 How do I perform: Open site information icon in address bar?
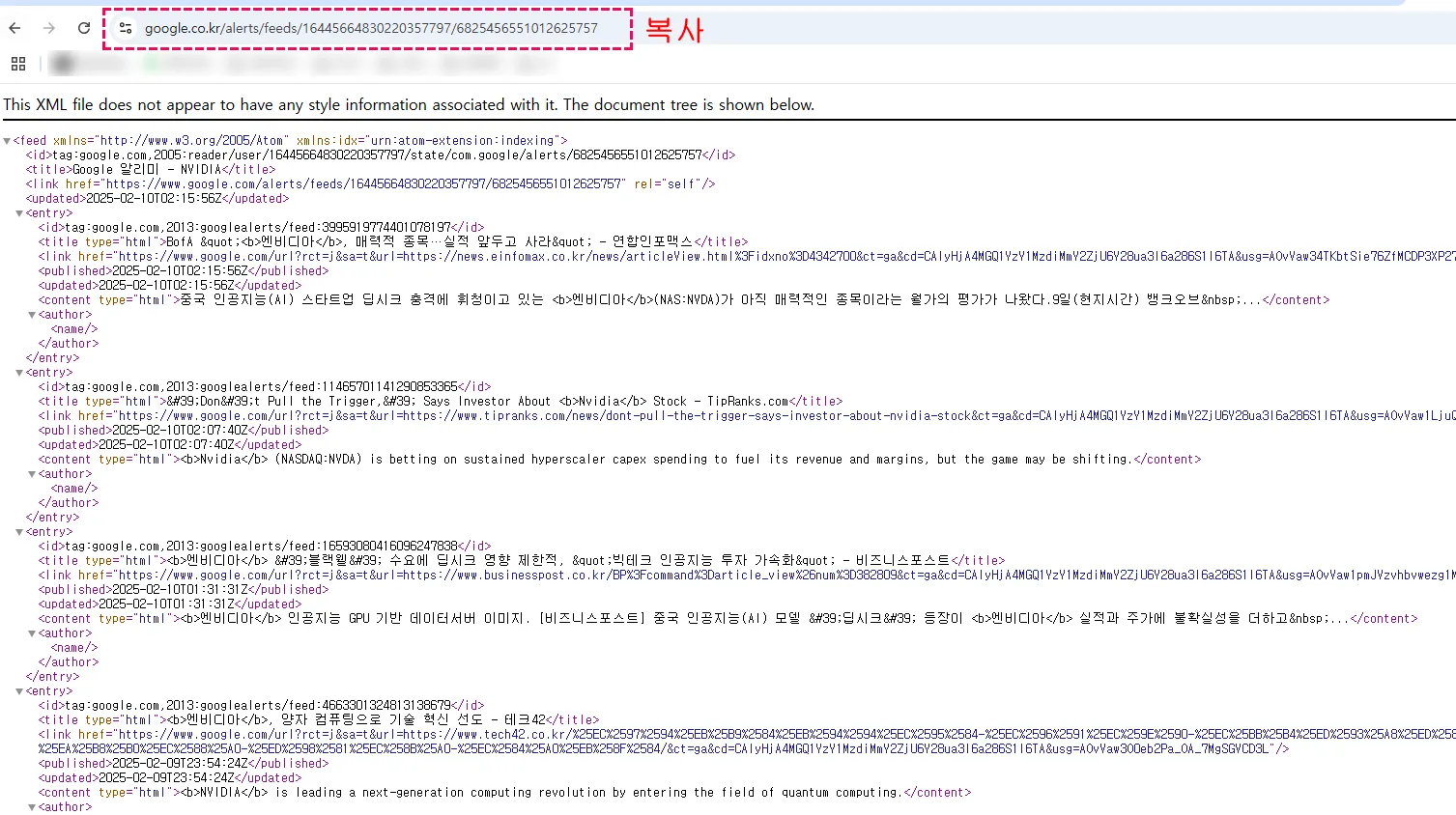125,28
